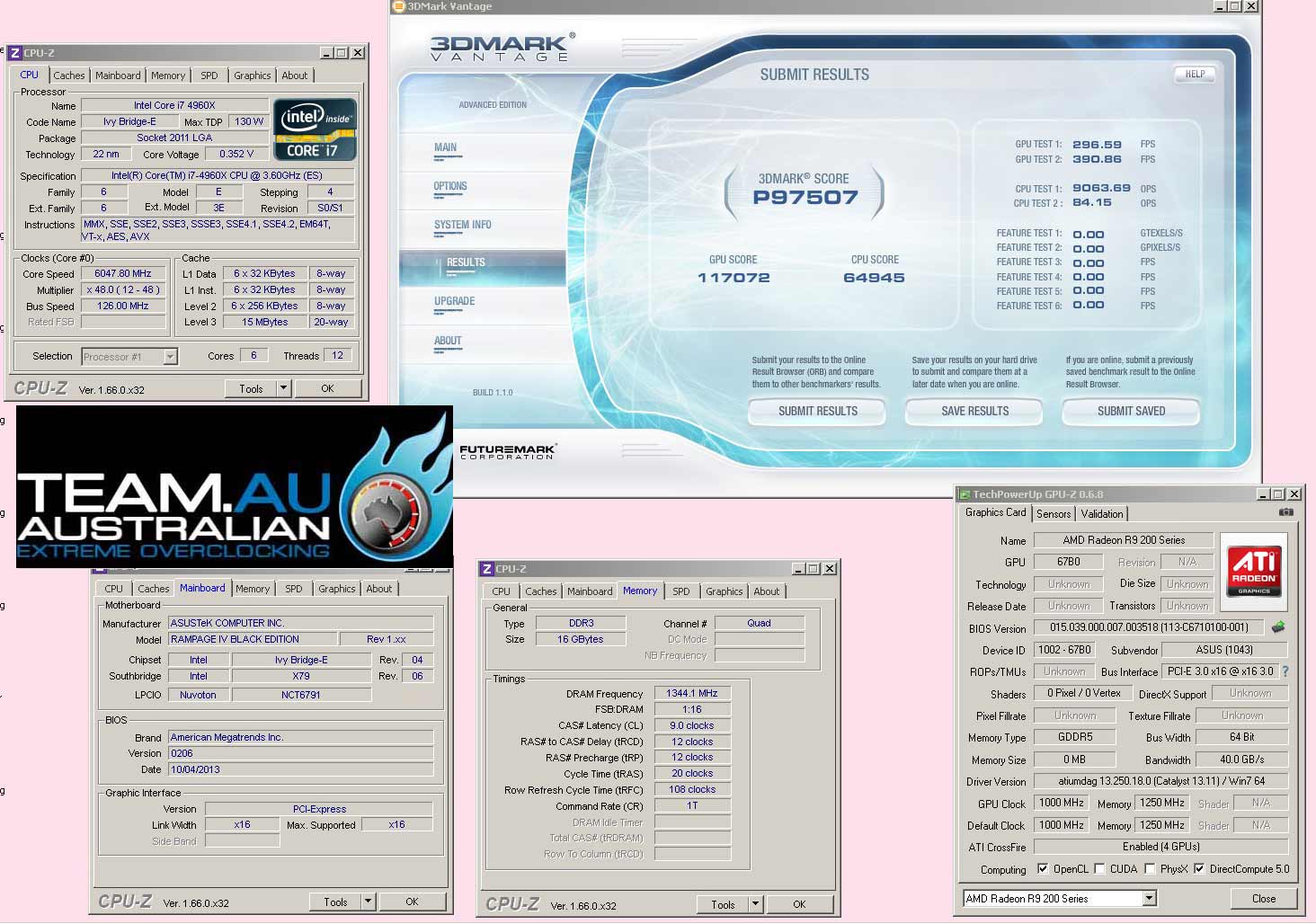This screenshot has width=1316, height=924.
Task: Click the GPU Test 1 296.59 FPS value
Action: click(x=1097, y=145)
